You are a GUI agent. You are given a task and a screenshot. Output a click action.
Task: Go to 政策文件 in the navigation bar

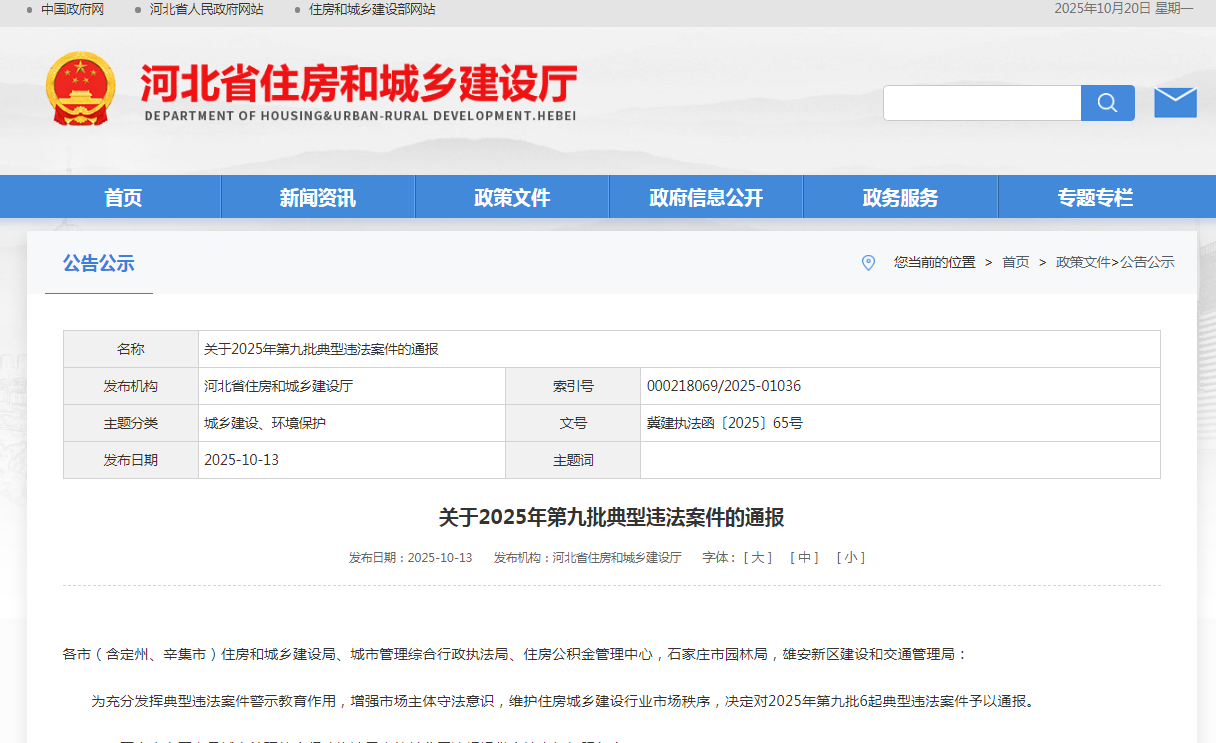point(512,198)
